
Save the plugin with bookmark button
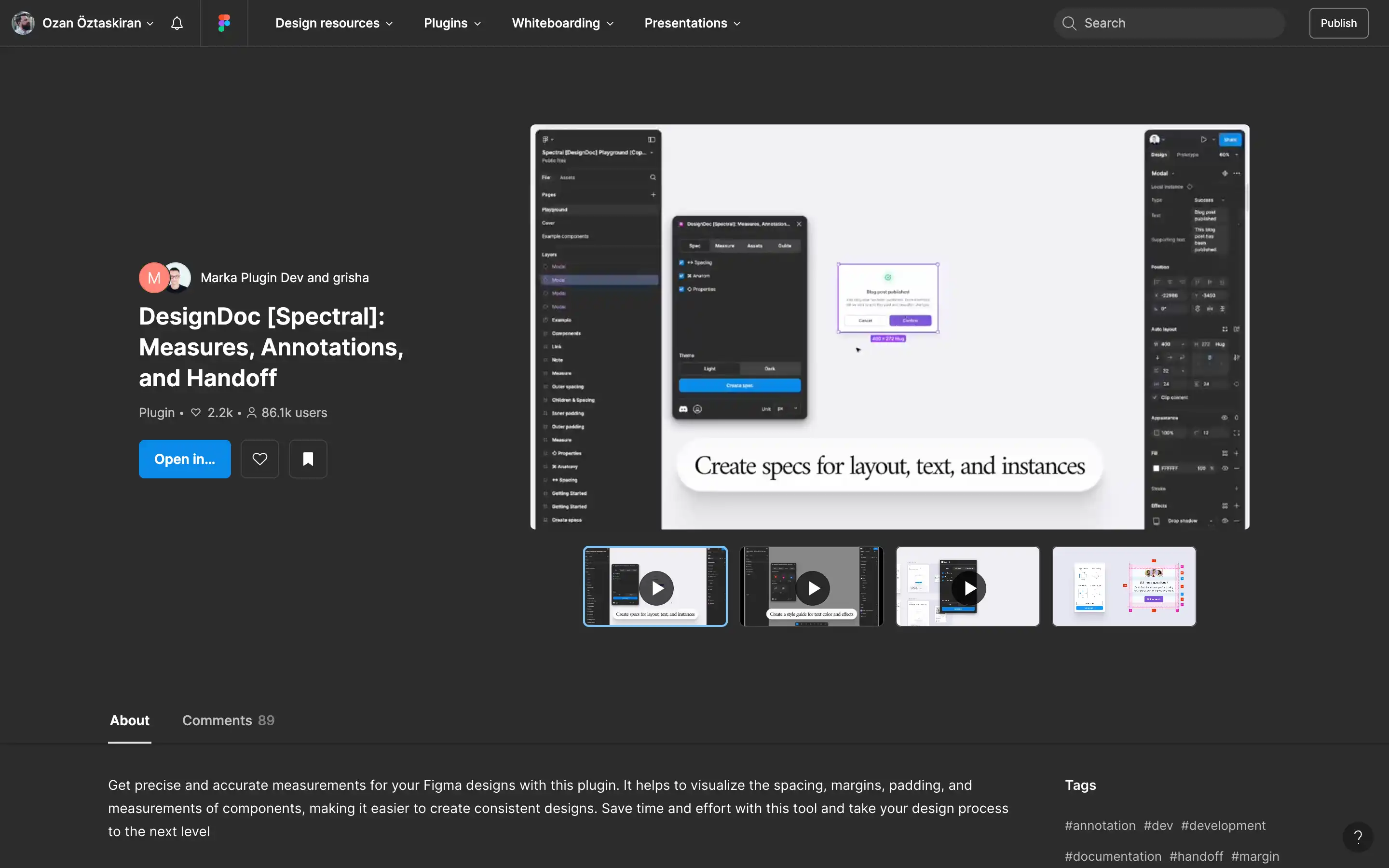tap(308, 459)
